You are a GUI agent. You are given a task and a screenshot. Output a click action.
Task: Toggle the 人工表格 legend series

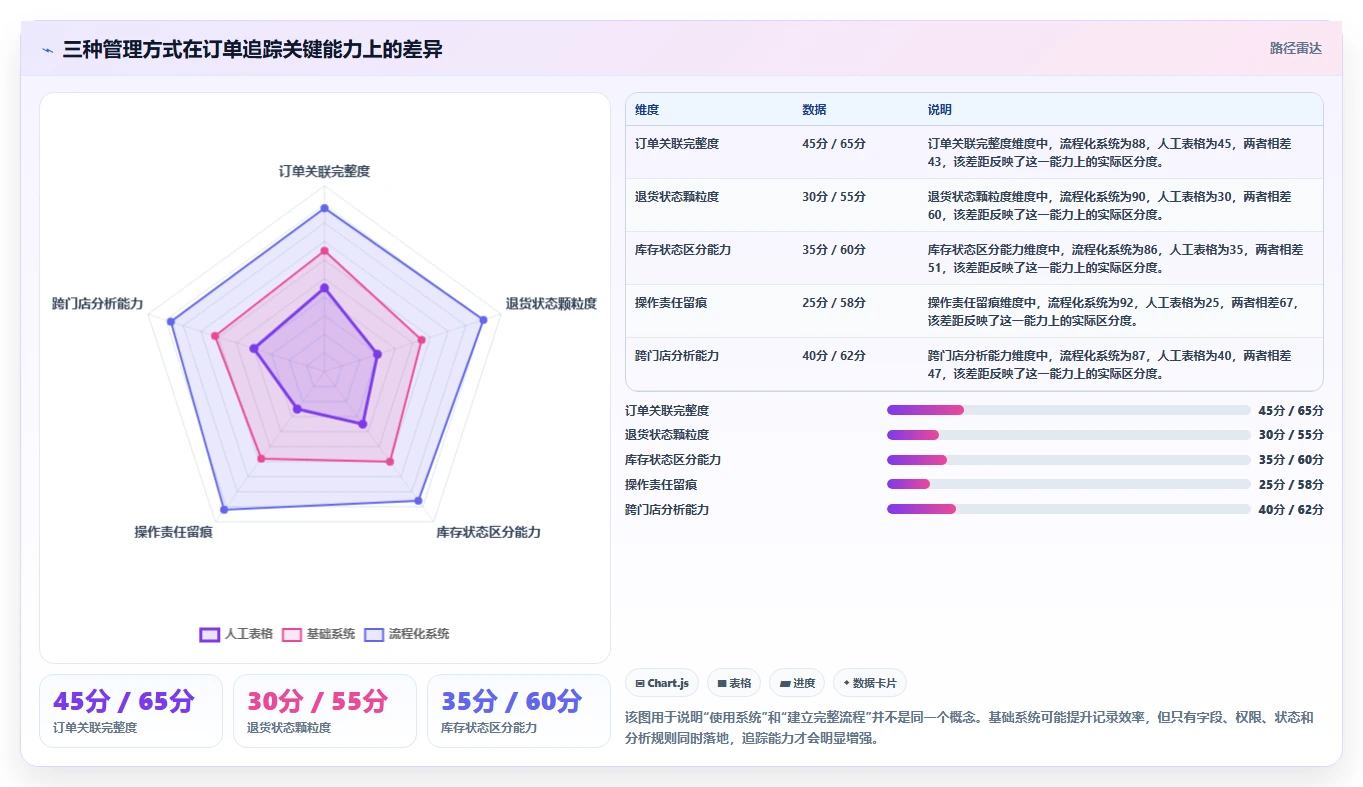tap(237, 634)
